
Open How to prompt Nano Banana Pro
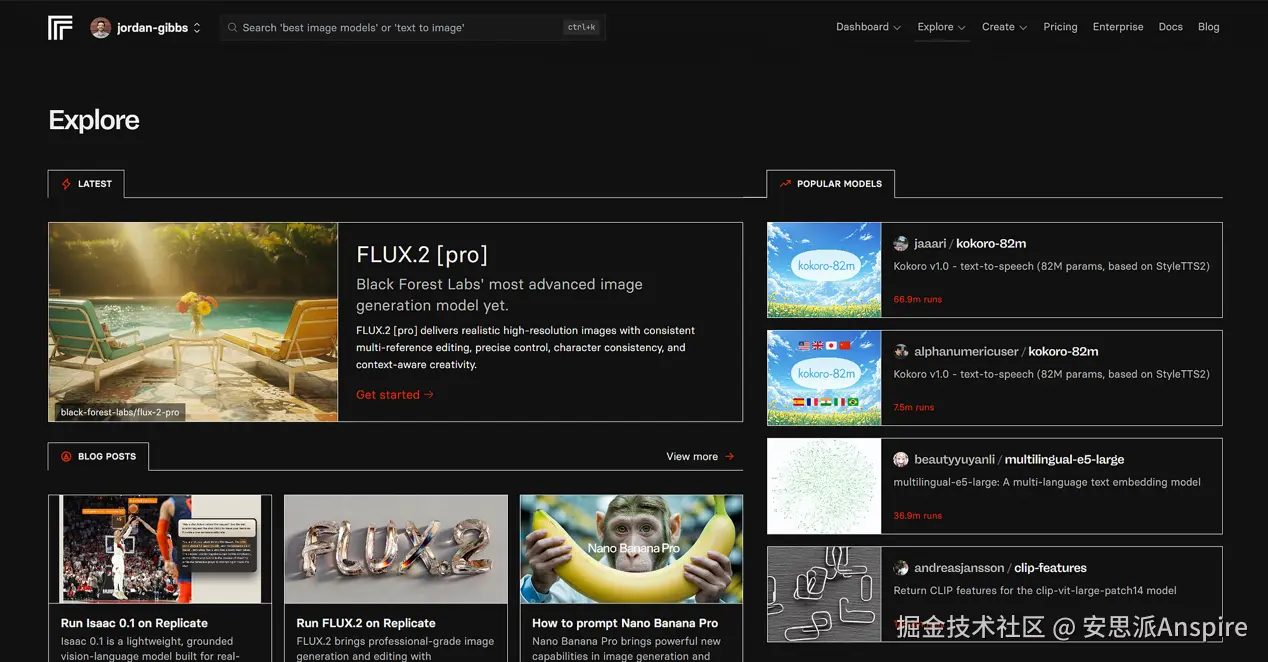tap(625, 623)
